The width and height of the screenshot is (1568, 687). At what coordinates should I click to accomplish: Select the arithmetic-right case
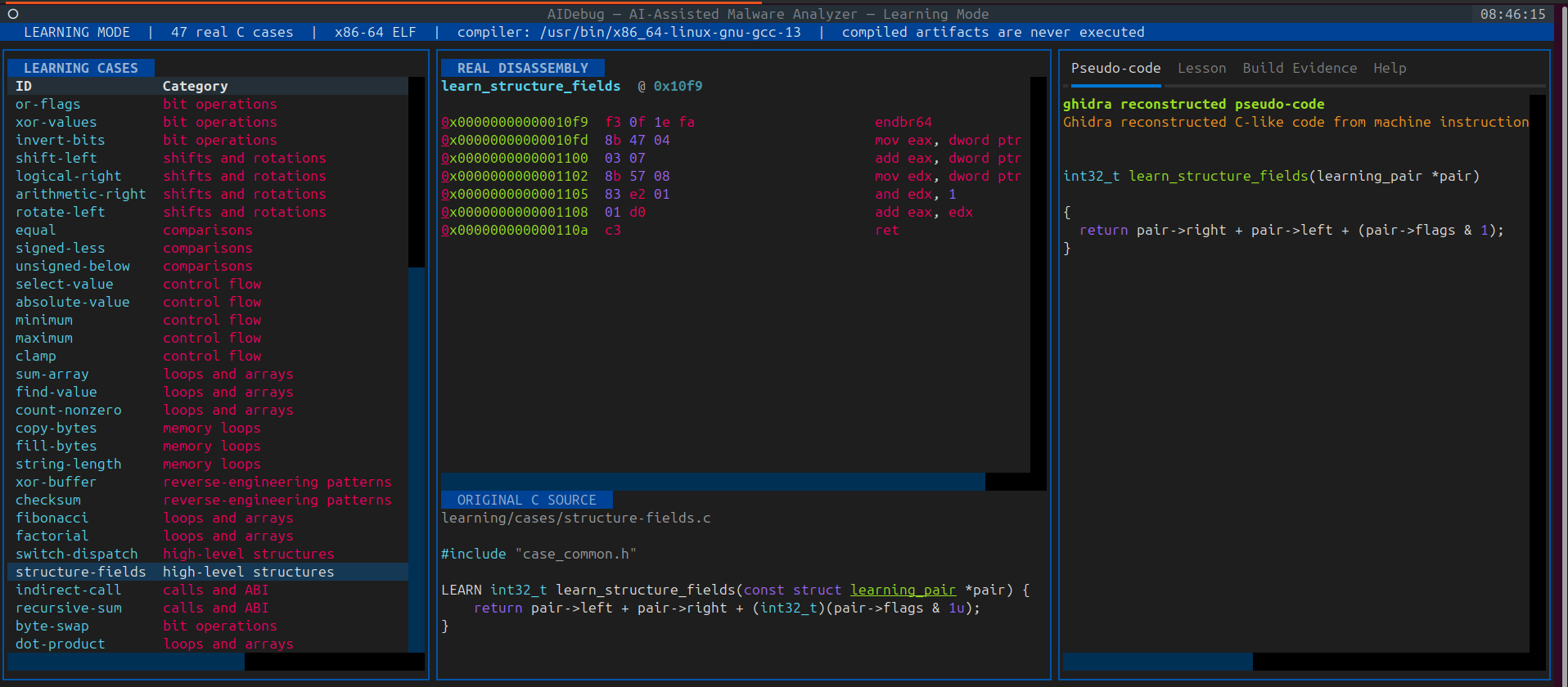208,194
